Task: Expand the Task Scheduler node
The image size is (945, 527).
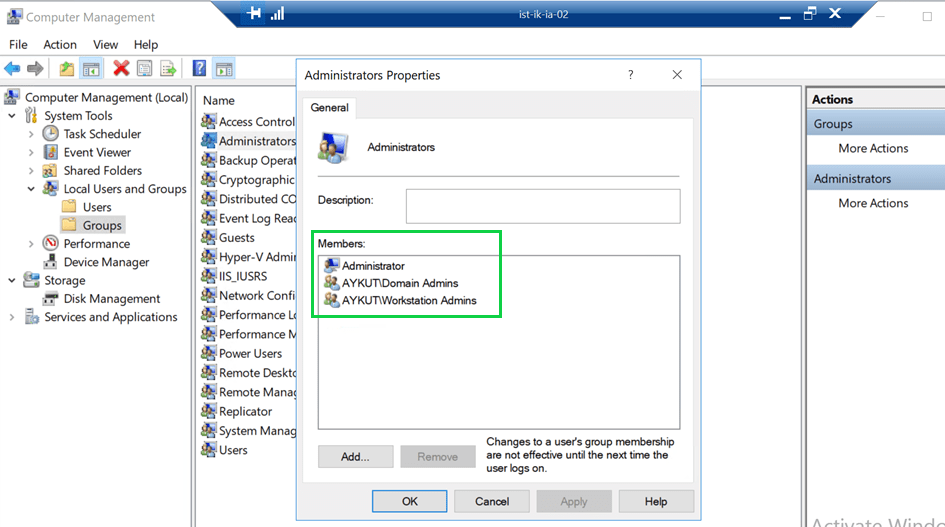Action: point(31,134)
